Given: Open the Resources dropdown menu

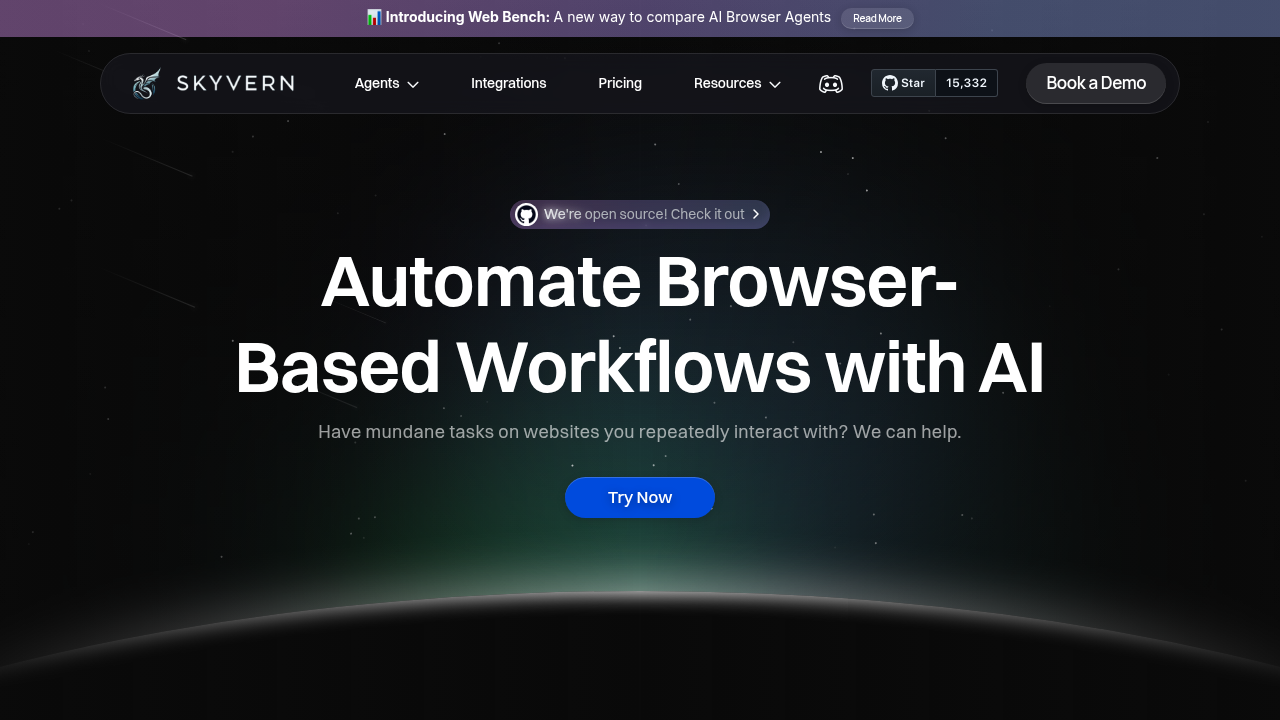Looking at the screenshot, I should 728,83.
